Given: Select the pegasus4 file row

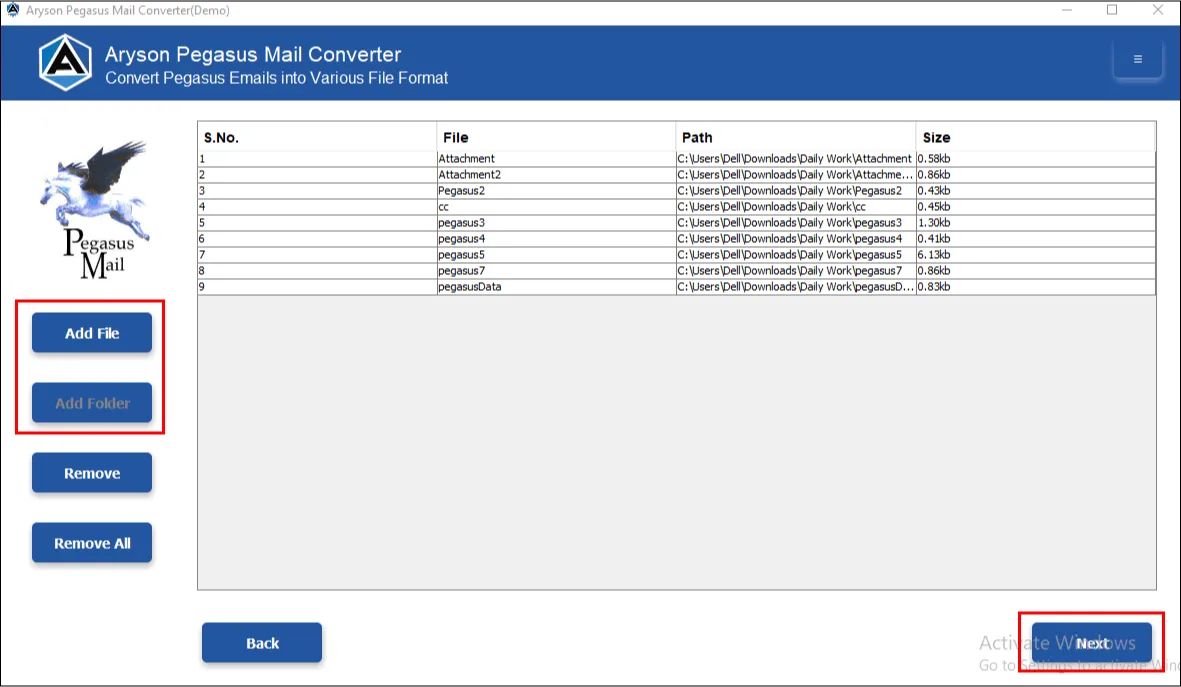Looking at the screenshot, I should coord(676,239).
